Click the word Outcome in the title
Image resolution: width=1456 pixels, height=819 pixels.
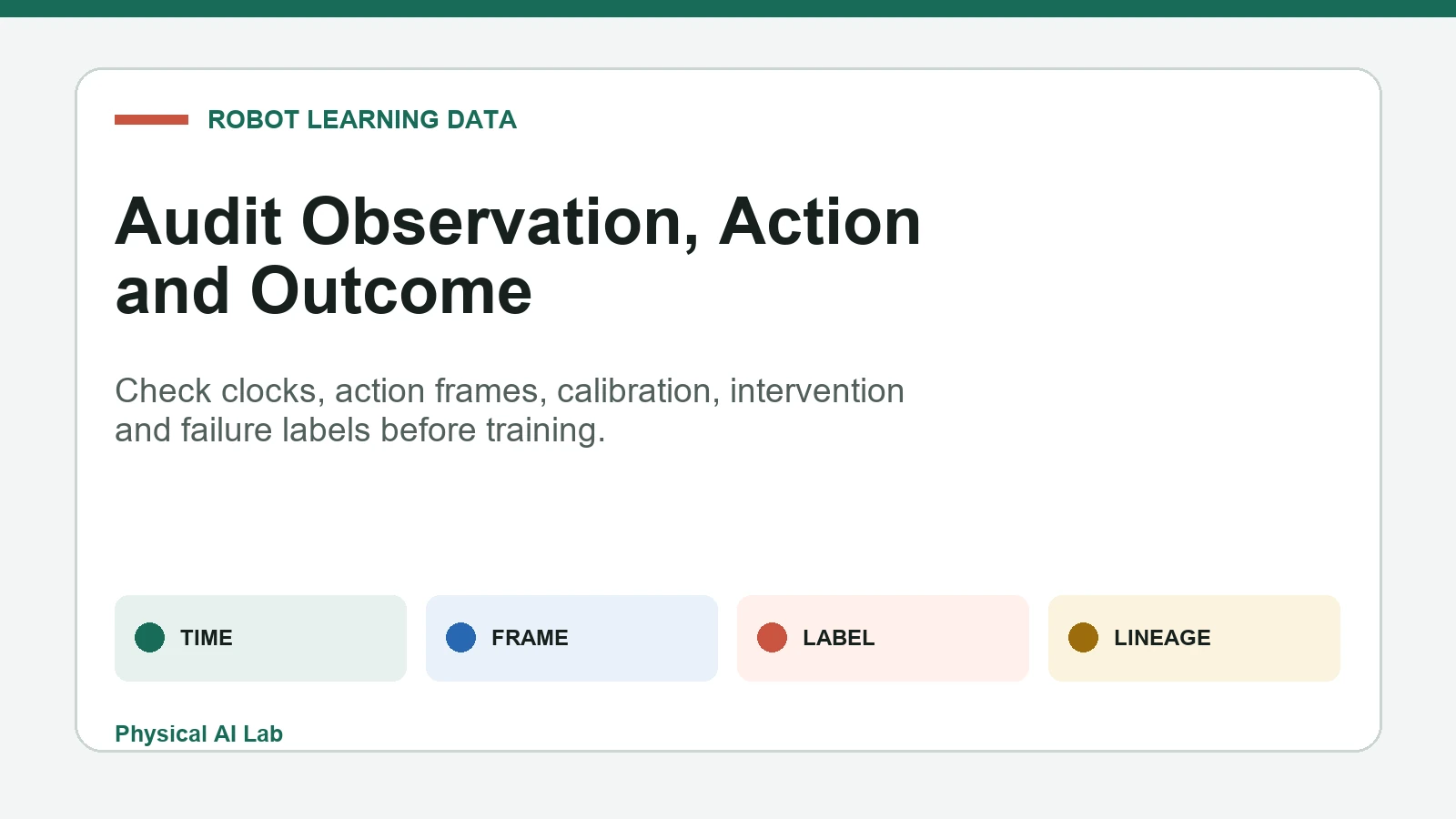tap(391, 291)
